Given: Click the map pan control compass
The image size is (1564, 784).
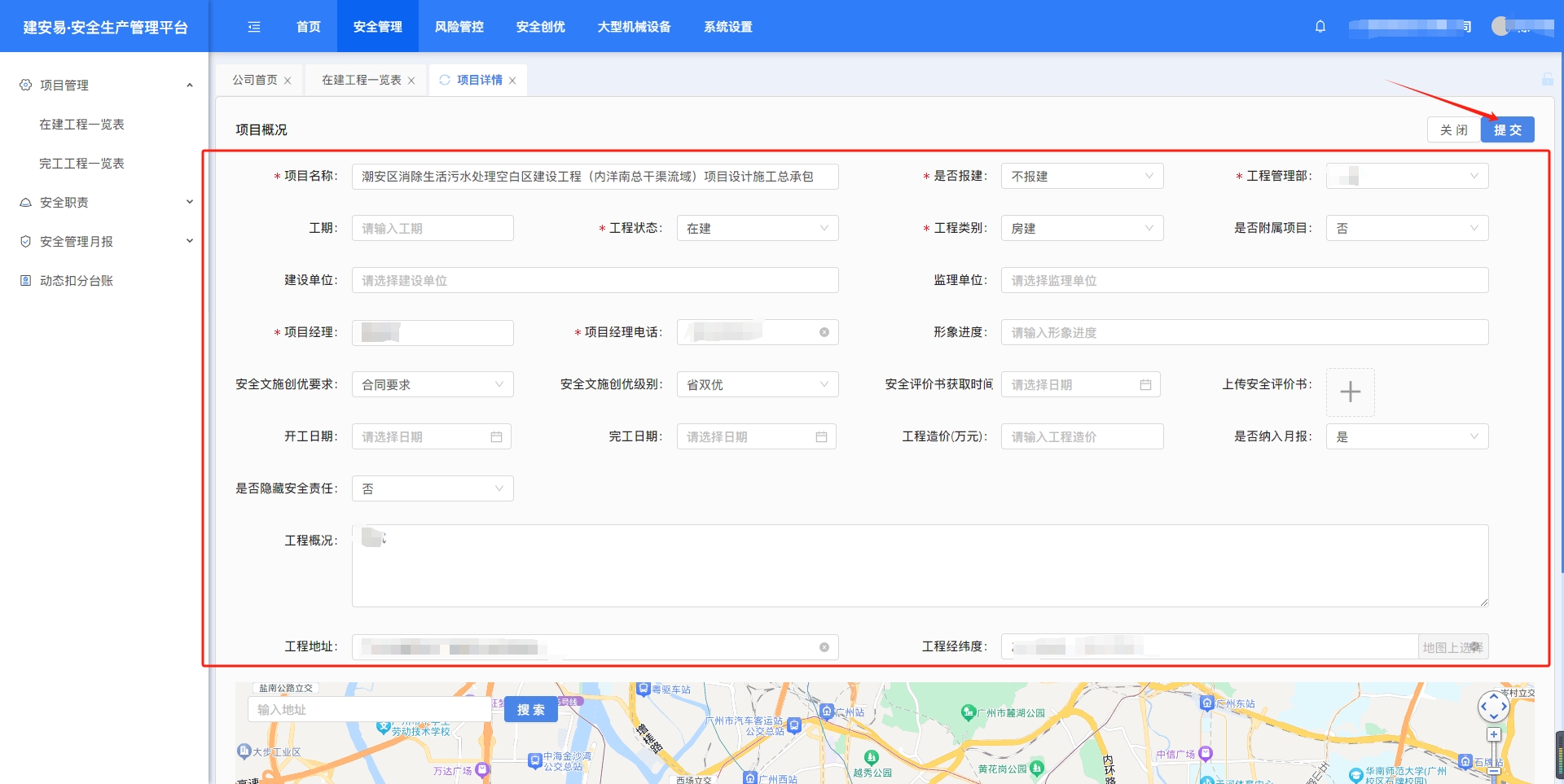Looking at the screenshot, I should 1492,707.
